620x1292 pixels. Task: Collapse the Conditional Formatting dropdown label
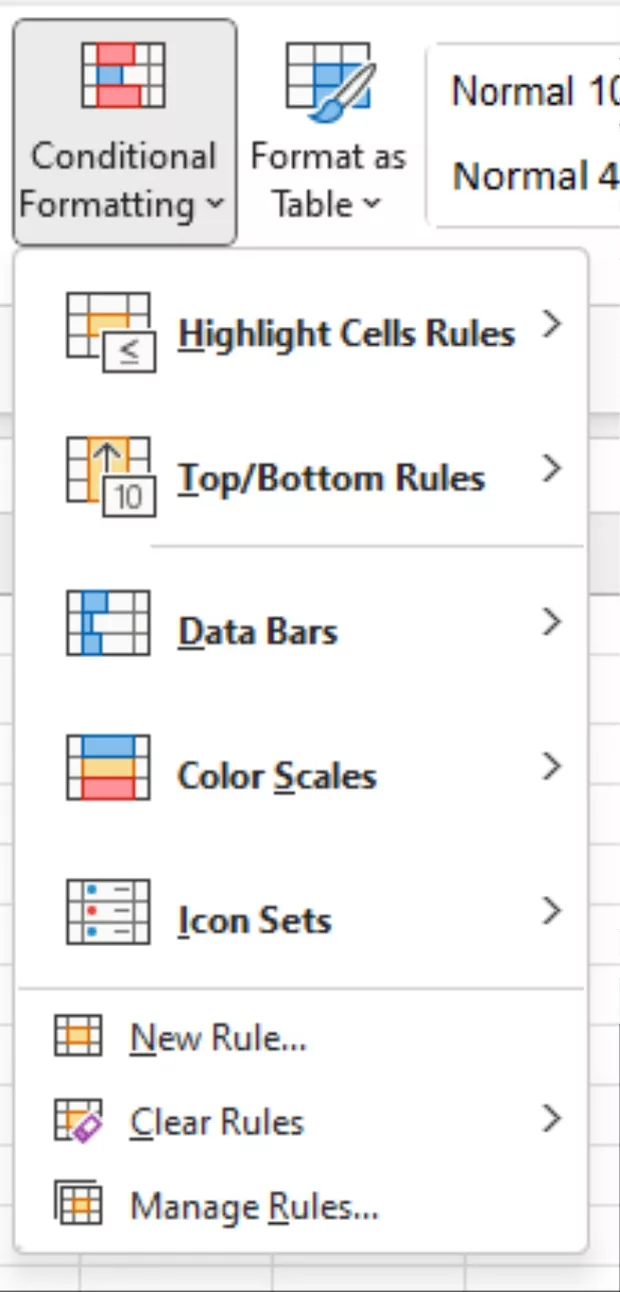click(123, 181)
